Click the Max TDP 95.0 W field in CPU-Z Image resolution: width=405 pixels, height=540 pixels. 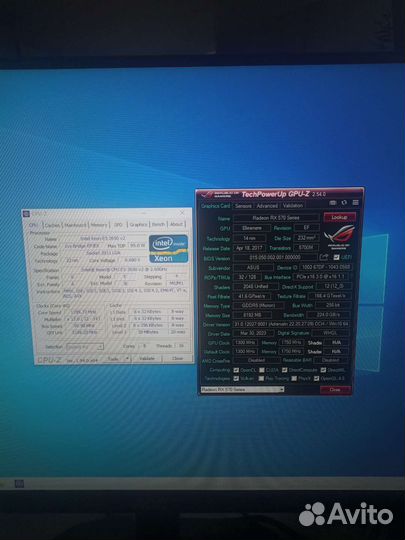(x=137, y=246)
